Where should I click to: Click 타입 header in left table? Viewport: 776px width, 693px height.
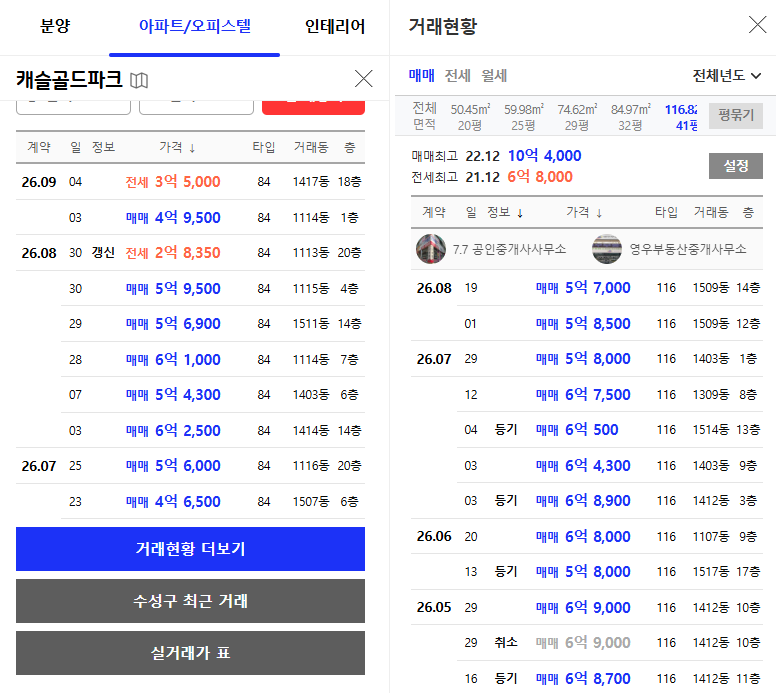(x=264, y=147)
